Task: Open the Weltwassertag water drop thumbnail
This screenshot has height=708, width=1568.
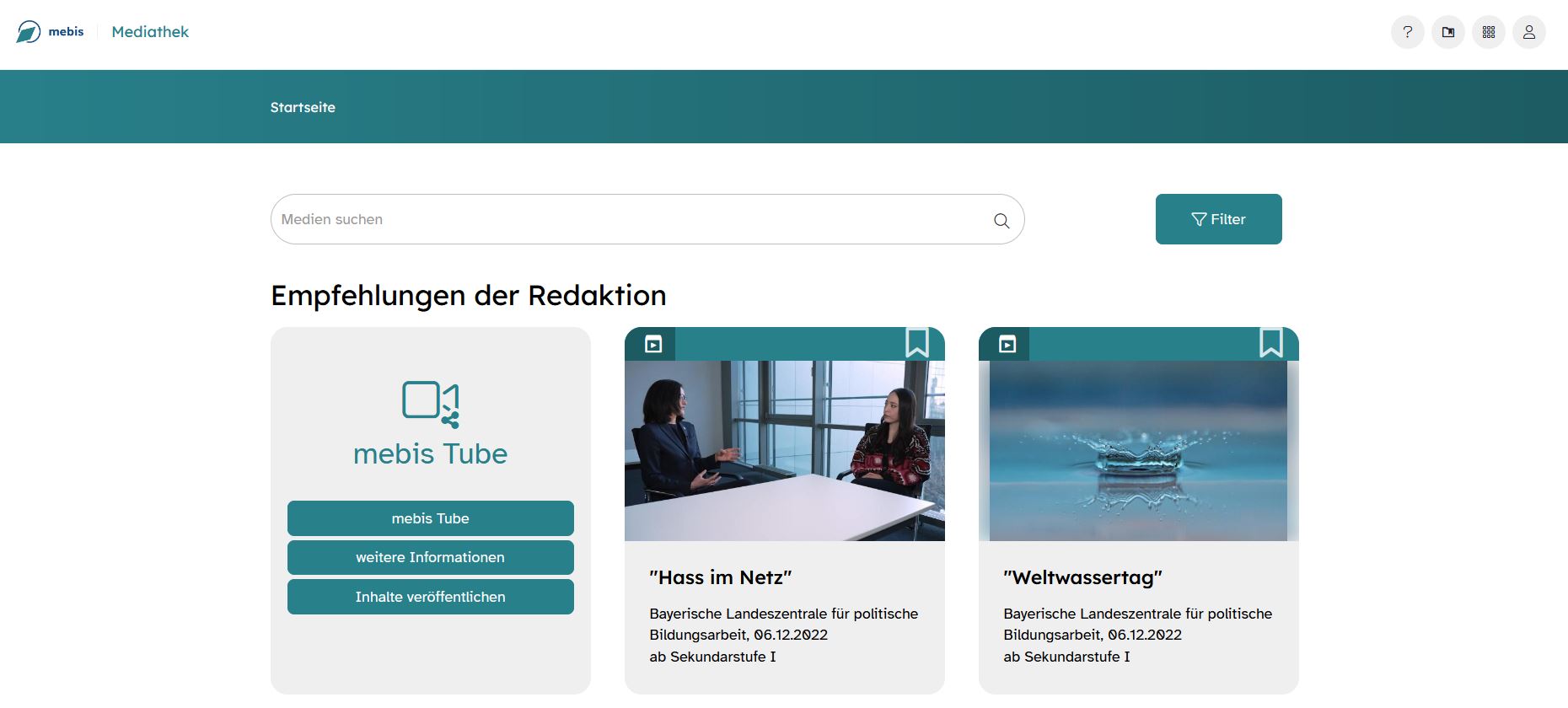Action: [x=1138, y=451]
